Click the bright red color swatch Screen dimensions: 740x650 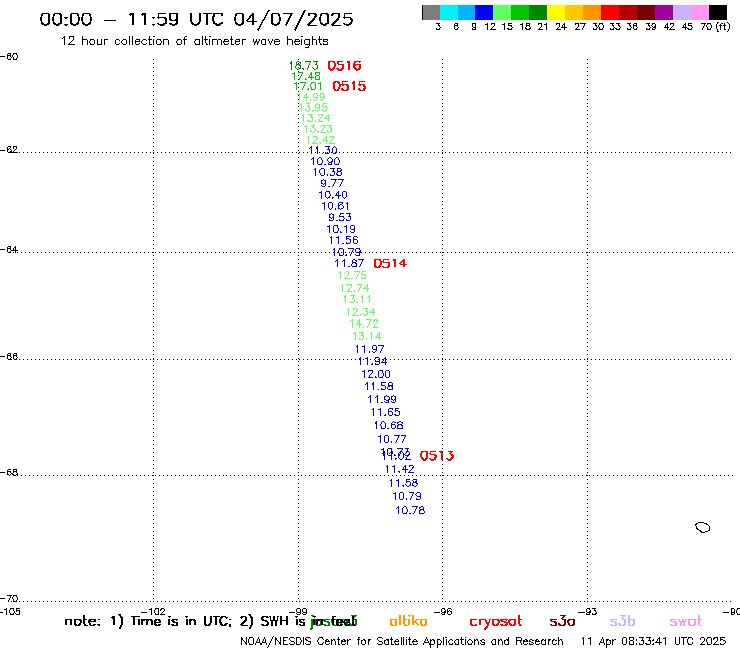(610, 12)
